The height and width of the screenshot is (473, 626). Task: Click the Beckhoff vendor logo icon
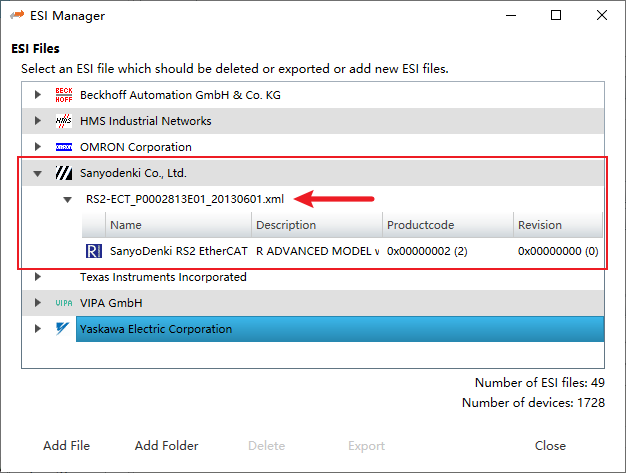64,95
